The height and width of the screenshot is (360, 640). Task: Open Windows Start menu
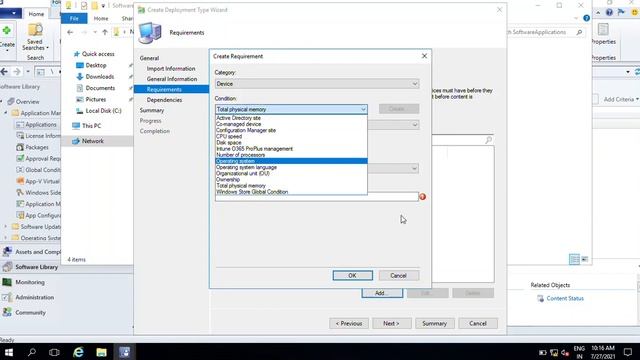[x=8, y=352]
